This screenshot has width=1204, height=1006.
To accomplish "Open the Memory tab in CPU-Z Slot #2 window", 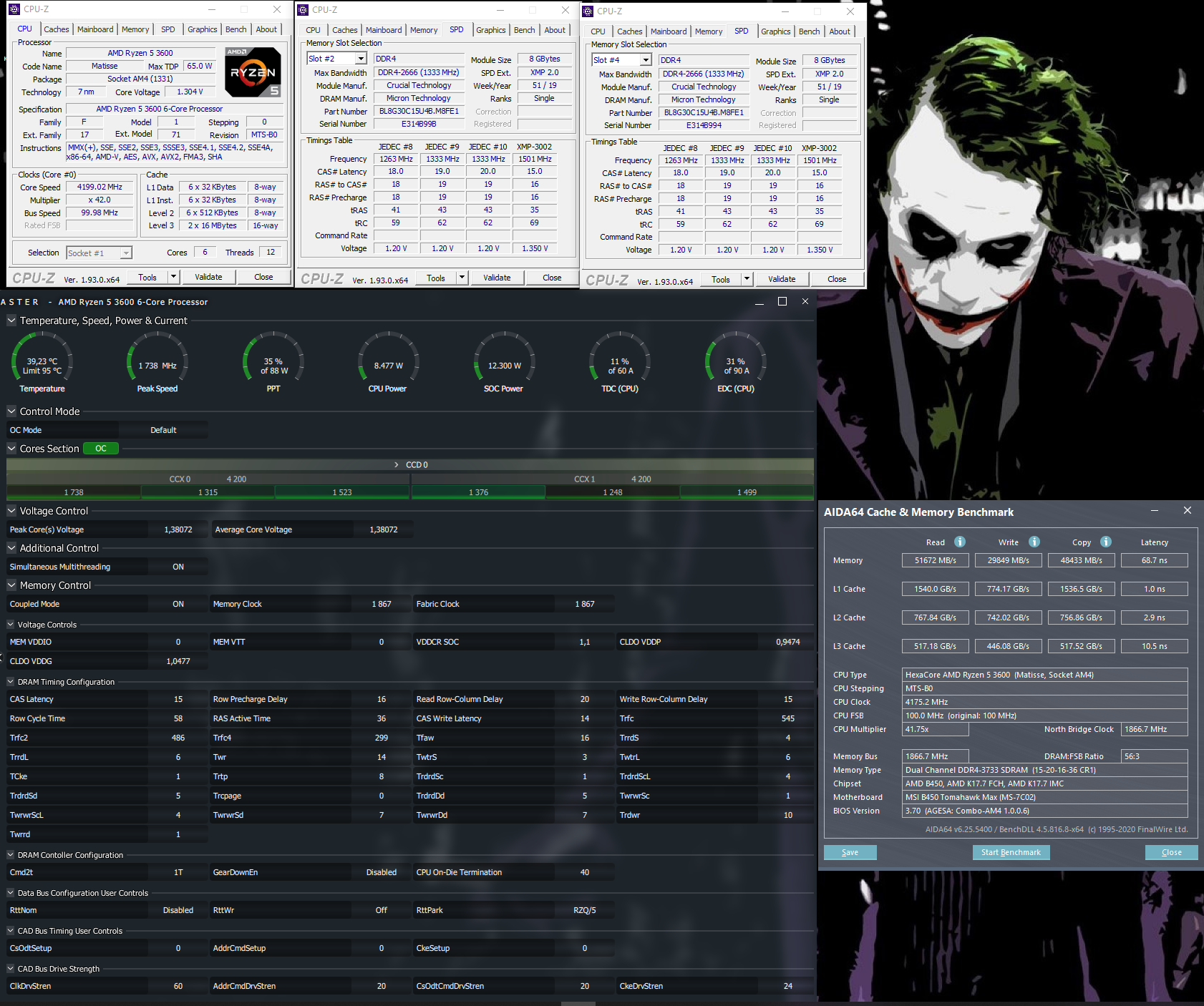I will [424, 30].
